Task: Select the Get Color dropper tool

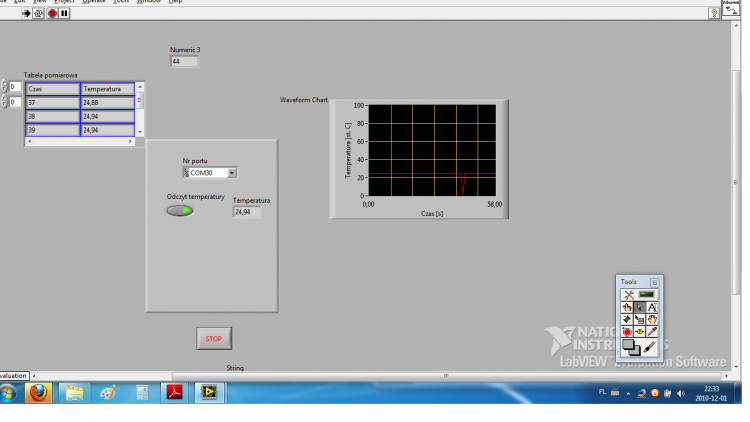Action: [652, 331]
